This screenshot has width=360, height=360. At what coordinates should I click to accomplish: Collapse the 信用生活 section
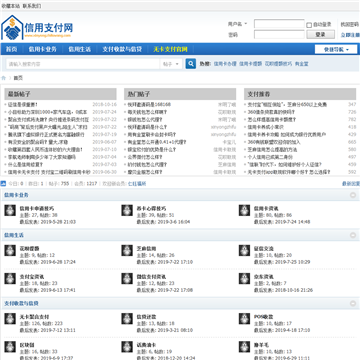[353, 235]
